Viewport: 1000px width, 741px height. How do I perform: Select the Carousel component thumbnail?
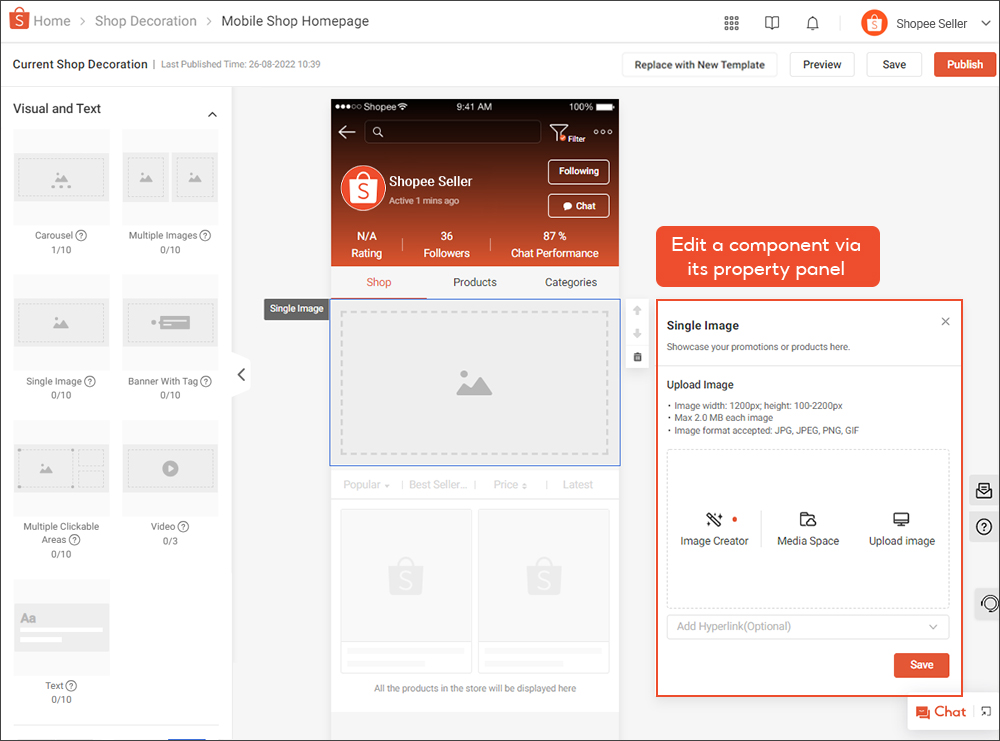click(x=61, y=179)
